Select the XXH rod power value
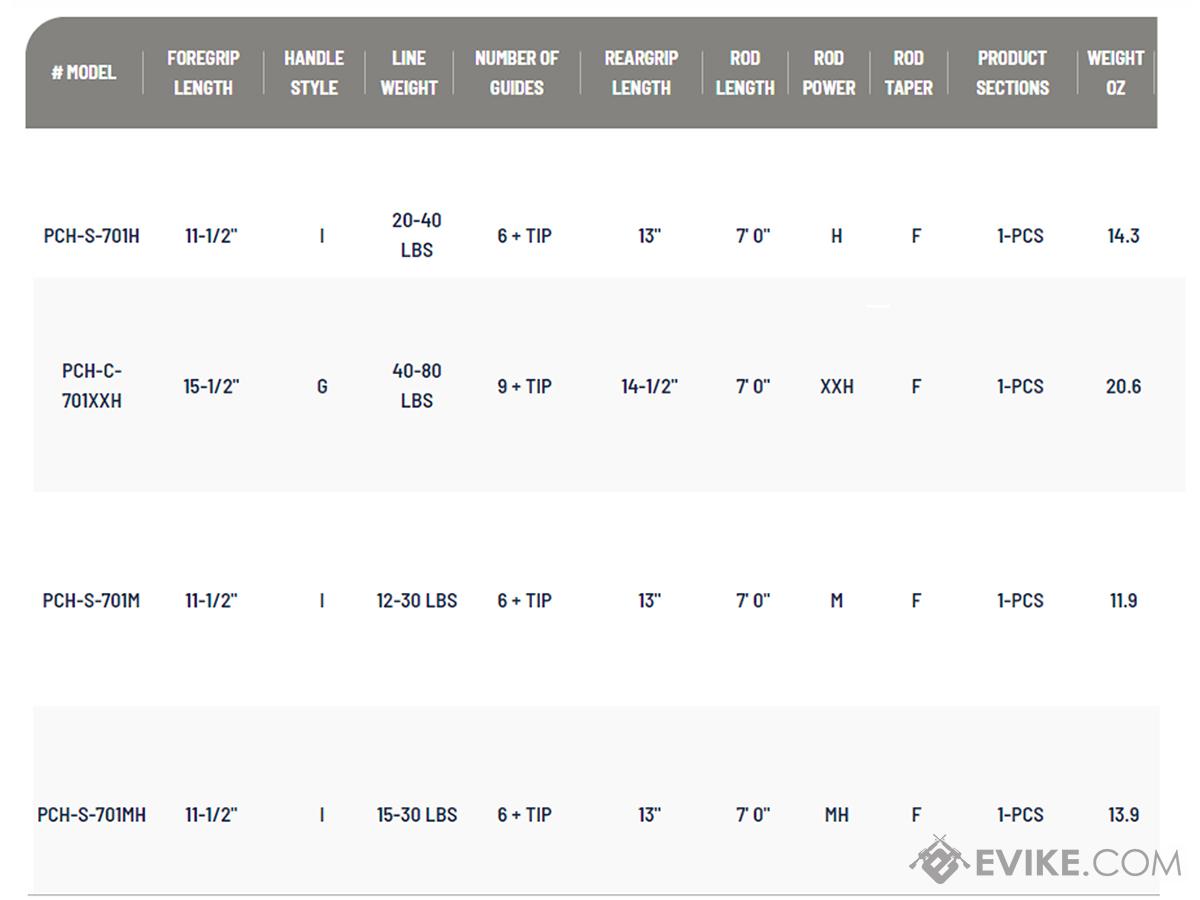The height and width of the screenshot is (900, 1200). [x=837, y=386]
